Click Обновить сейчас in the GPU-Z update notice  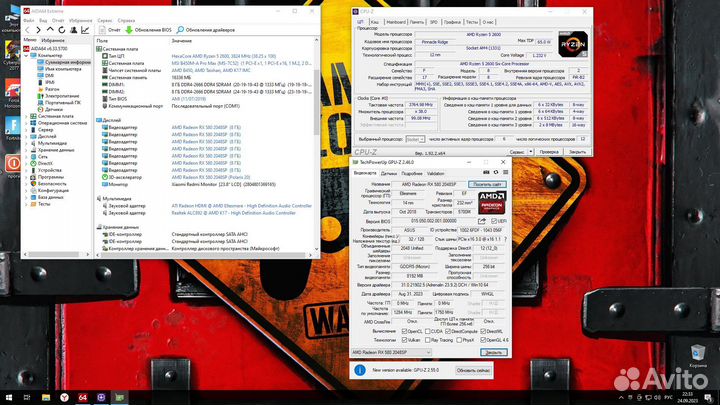(x=473, y=370)
